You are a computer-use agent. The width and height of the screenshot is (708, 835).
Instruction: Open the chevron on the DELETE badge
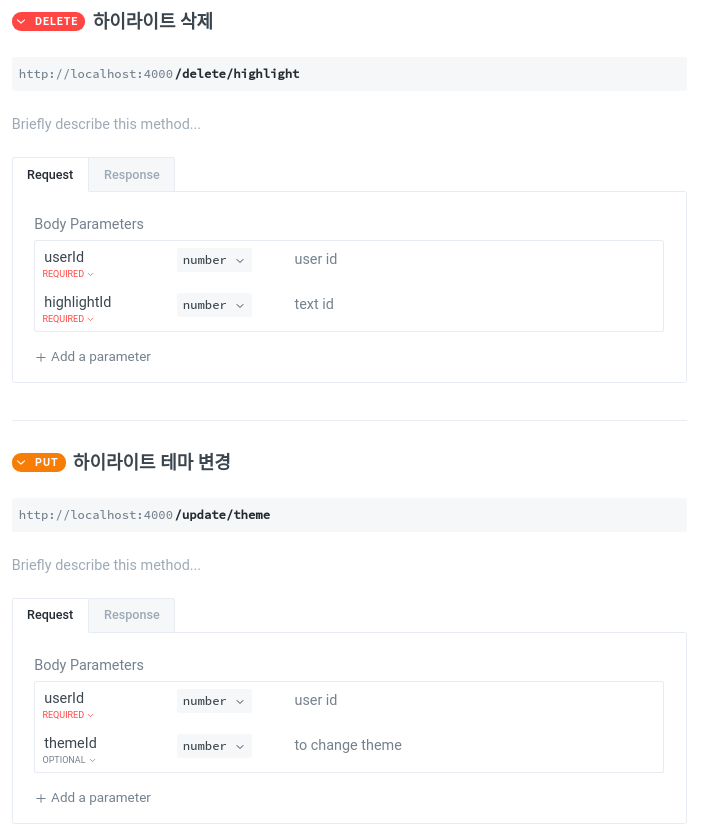pyautogui.click(x=20, y=21)
